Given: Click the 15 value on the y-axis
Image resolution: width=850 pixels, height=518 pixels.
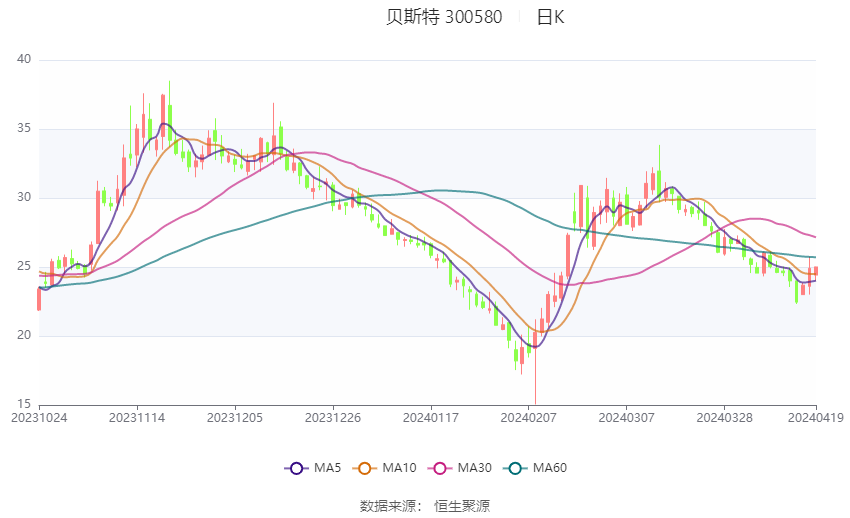Looking at the screenshot, I should point(25,404).
